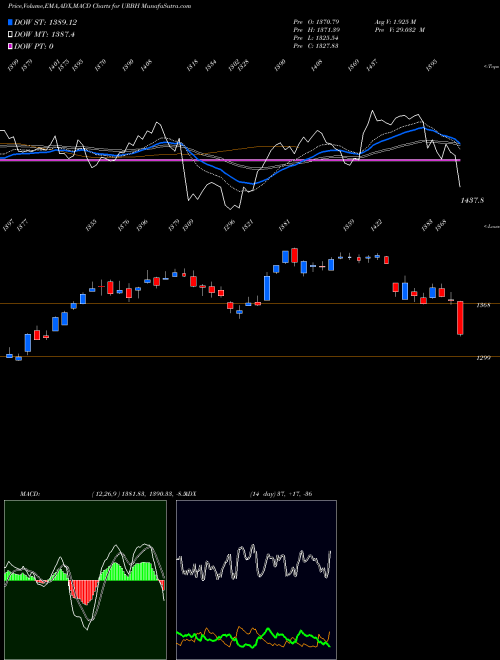Click the white DOW MT legend swatch
The width and height of the screenshot is (500, 660).
point(10,35)
